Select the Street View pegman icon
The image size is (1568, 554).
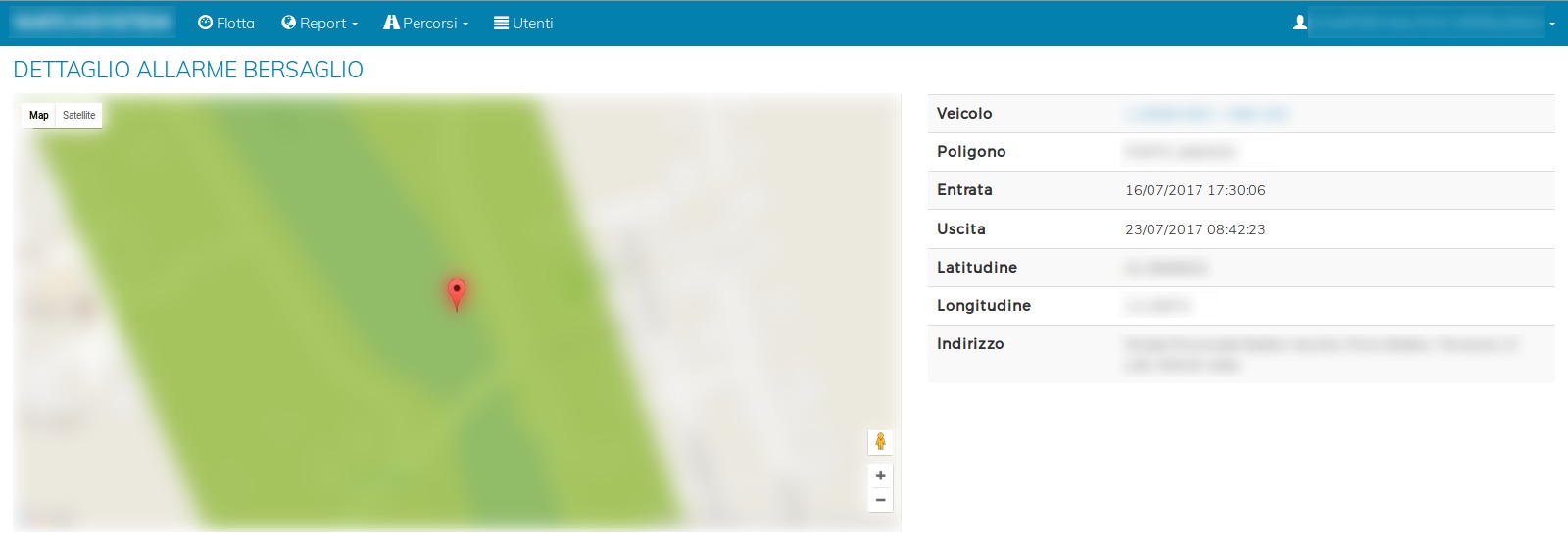pyautogui.click(x=880, y=442)
